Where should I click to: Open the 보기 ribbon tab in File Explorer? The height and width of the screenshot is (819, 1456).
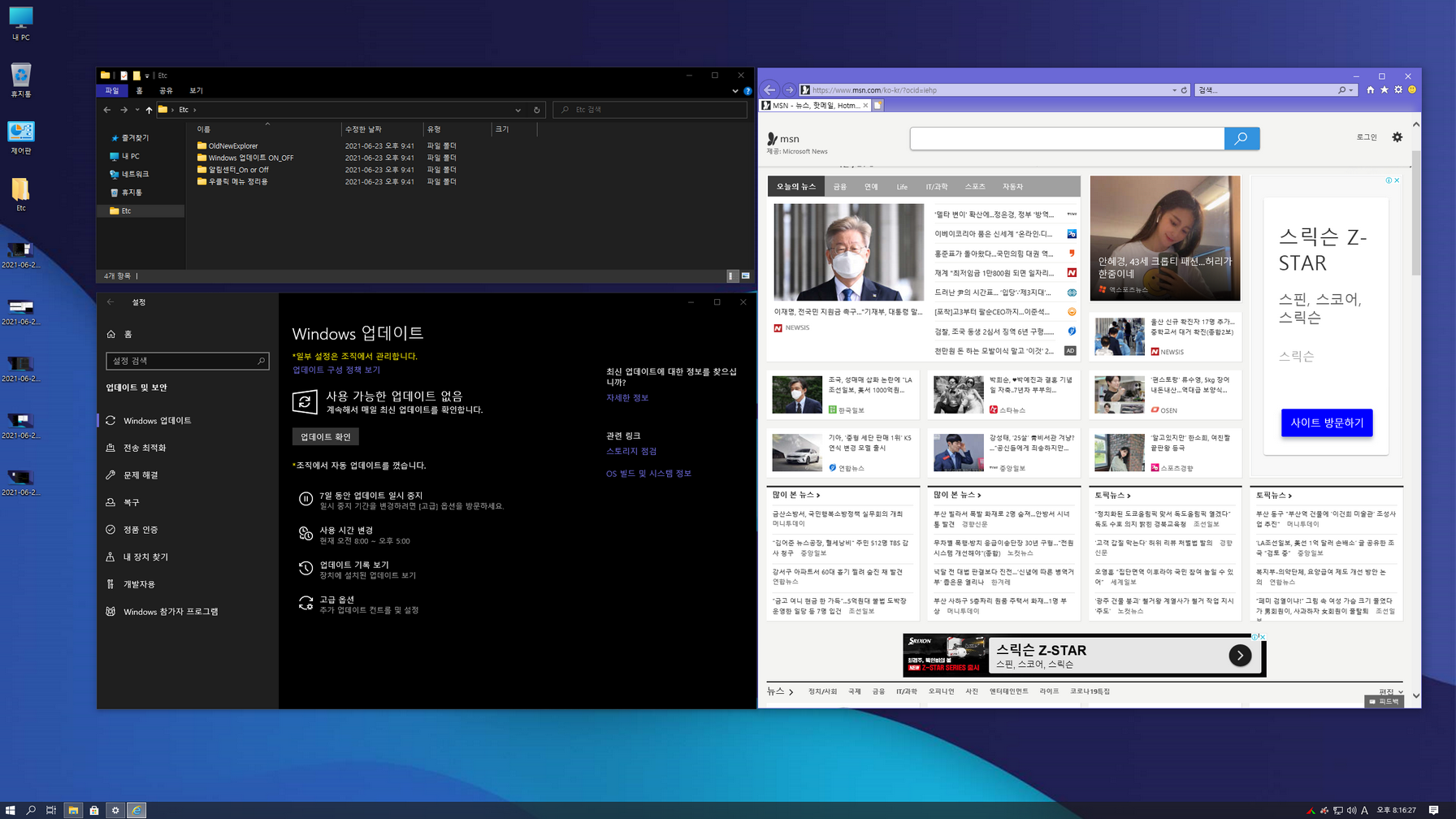(196, 91)
